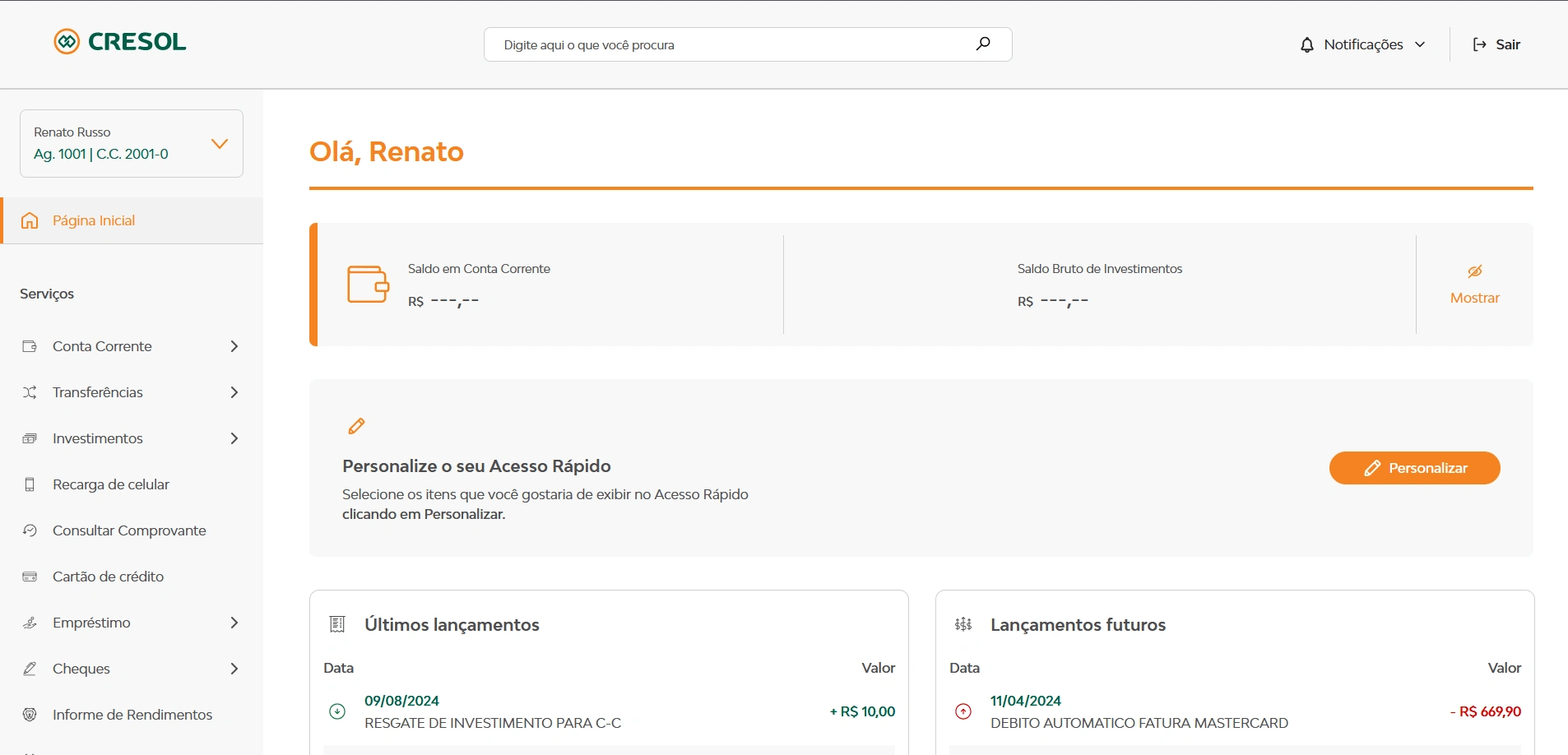
Task: Click the orange Personalizar button
Action: point(1414,468)
